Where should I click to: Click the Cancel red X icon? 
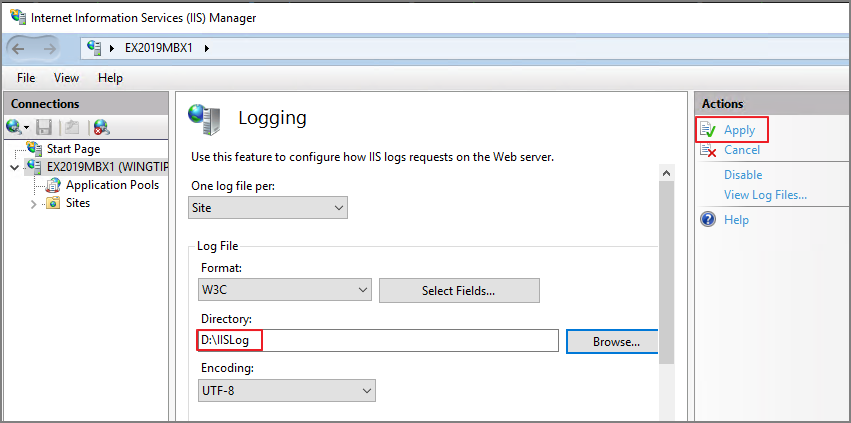(708, 150)
